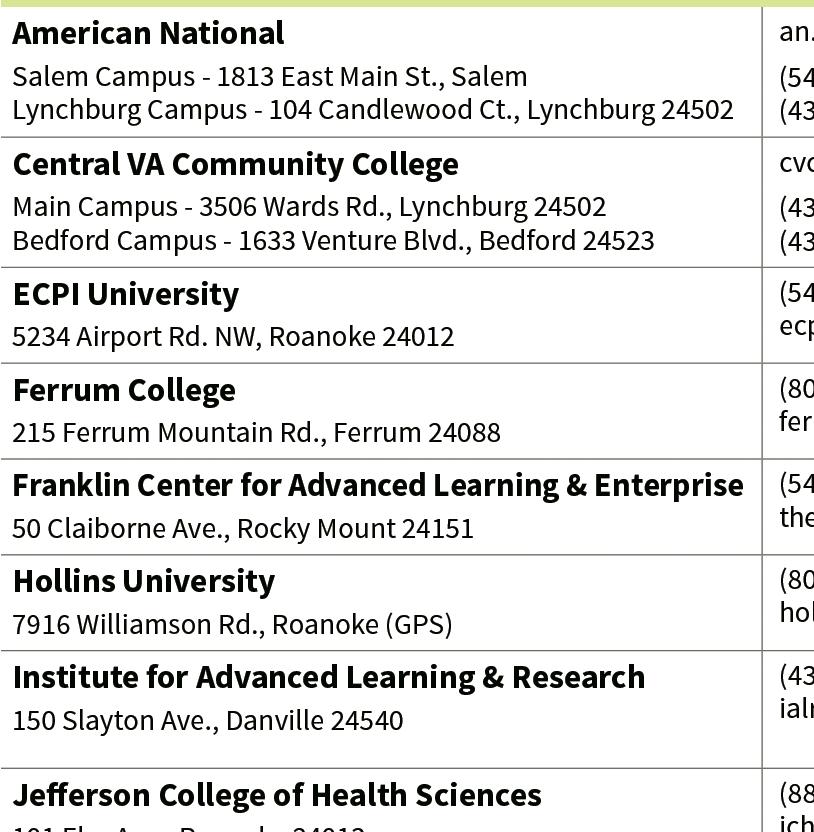The width and height of the screenshot is (814, 832).
Task: Select 215 Ferrum Mountain Rd. address
Action: click(x=256, y=432)
